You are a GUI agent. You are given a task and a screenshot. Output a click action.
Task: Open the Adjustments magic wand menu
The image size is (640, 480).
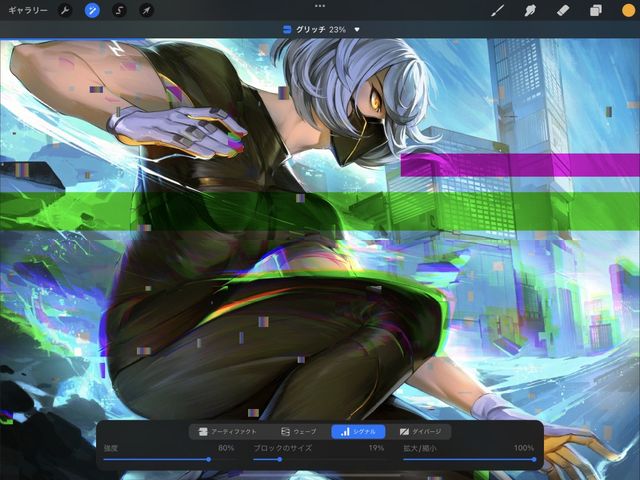[x=92, y=10]
